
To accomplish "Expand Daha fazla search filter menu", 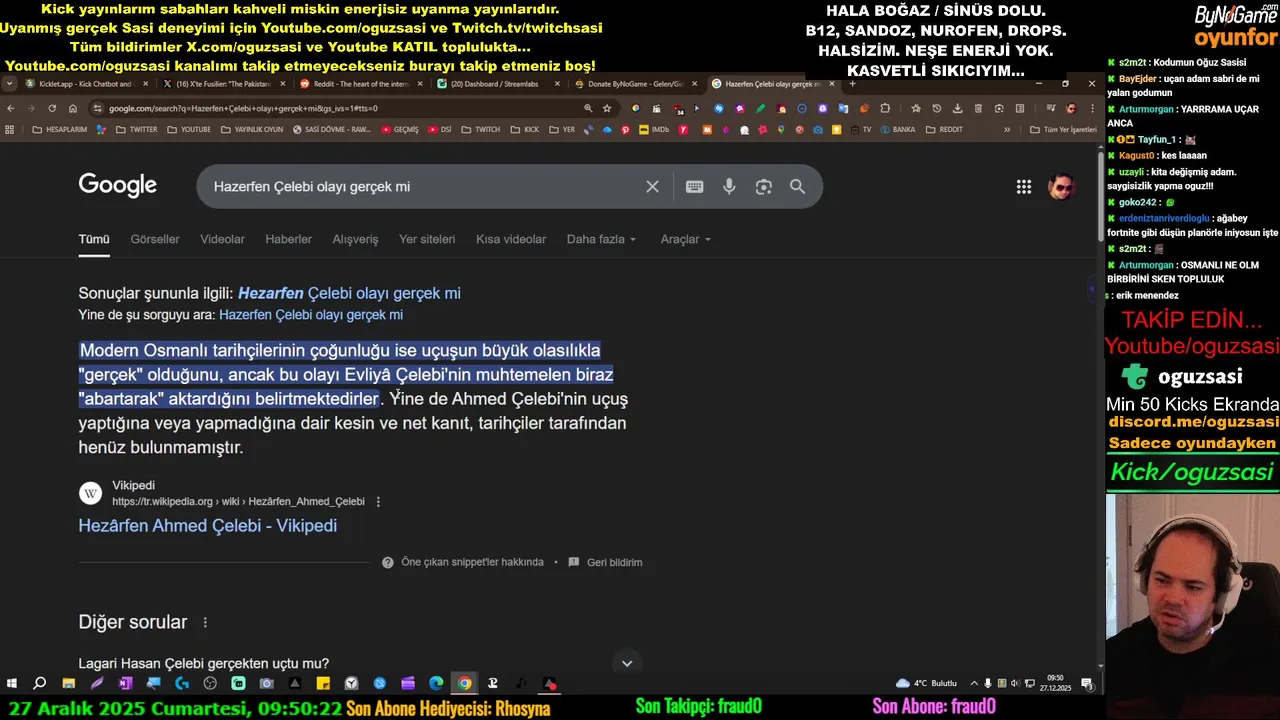I will [x=602, y=239].
